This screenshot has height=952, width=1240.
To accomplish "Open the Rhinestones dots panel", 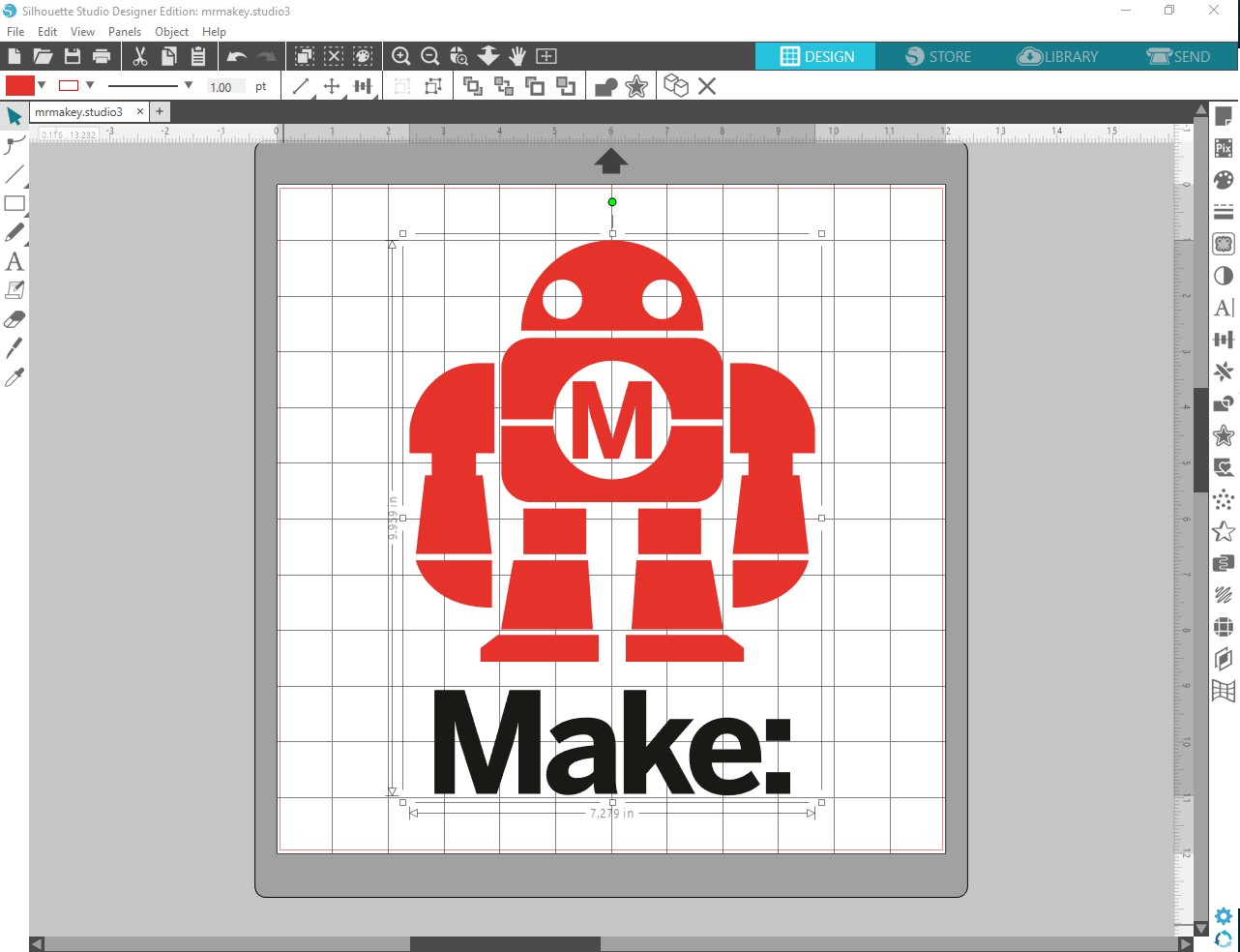I will pyautogui.click(x=1224, y=499).
